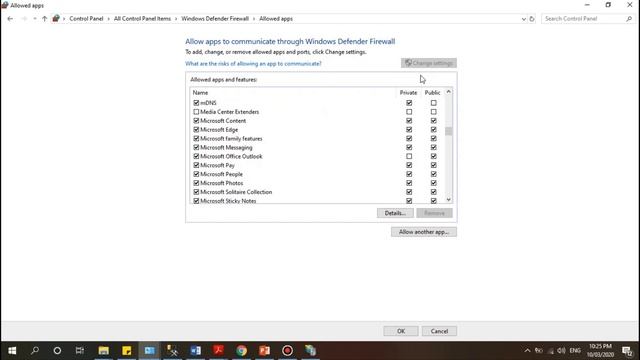This screenshot has width=640, height=360.
Task: Enable Media Center Extenders app checkbox
Action: coord(196,112)
